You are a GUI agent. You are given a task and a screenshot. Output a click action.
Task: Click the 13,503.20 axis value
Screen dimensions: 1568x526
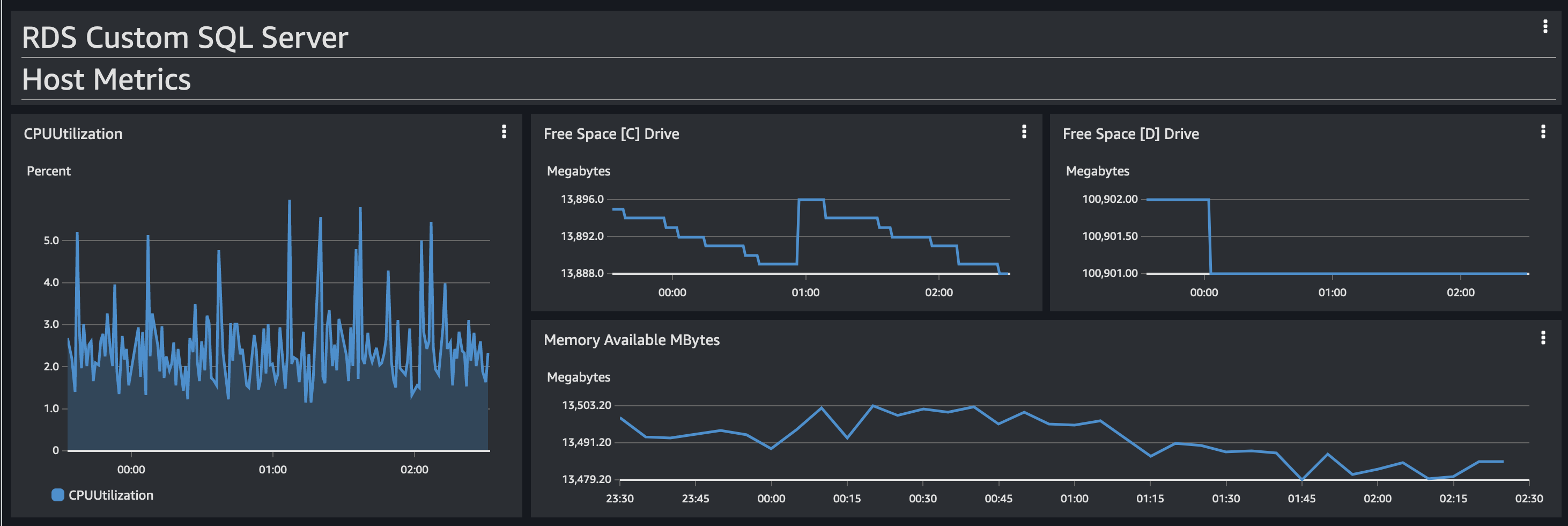coord(586,405)
